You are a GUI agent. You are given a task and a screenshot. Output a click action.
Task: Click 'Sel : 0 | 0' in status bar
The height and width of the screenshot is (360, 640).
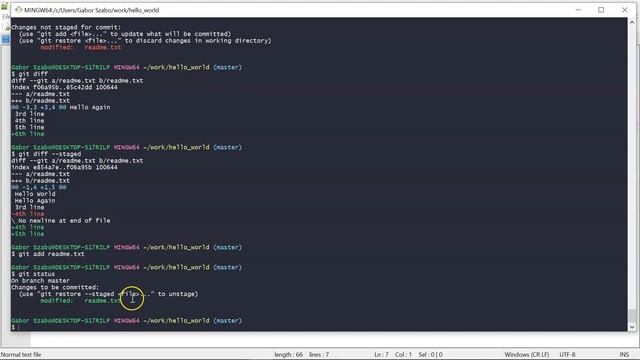pyautogui.click(x=430, y=355)
